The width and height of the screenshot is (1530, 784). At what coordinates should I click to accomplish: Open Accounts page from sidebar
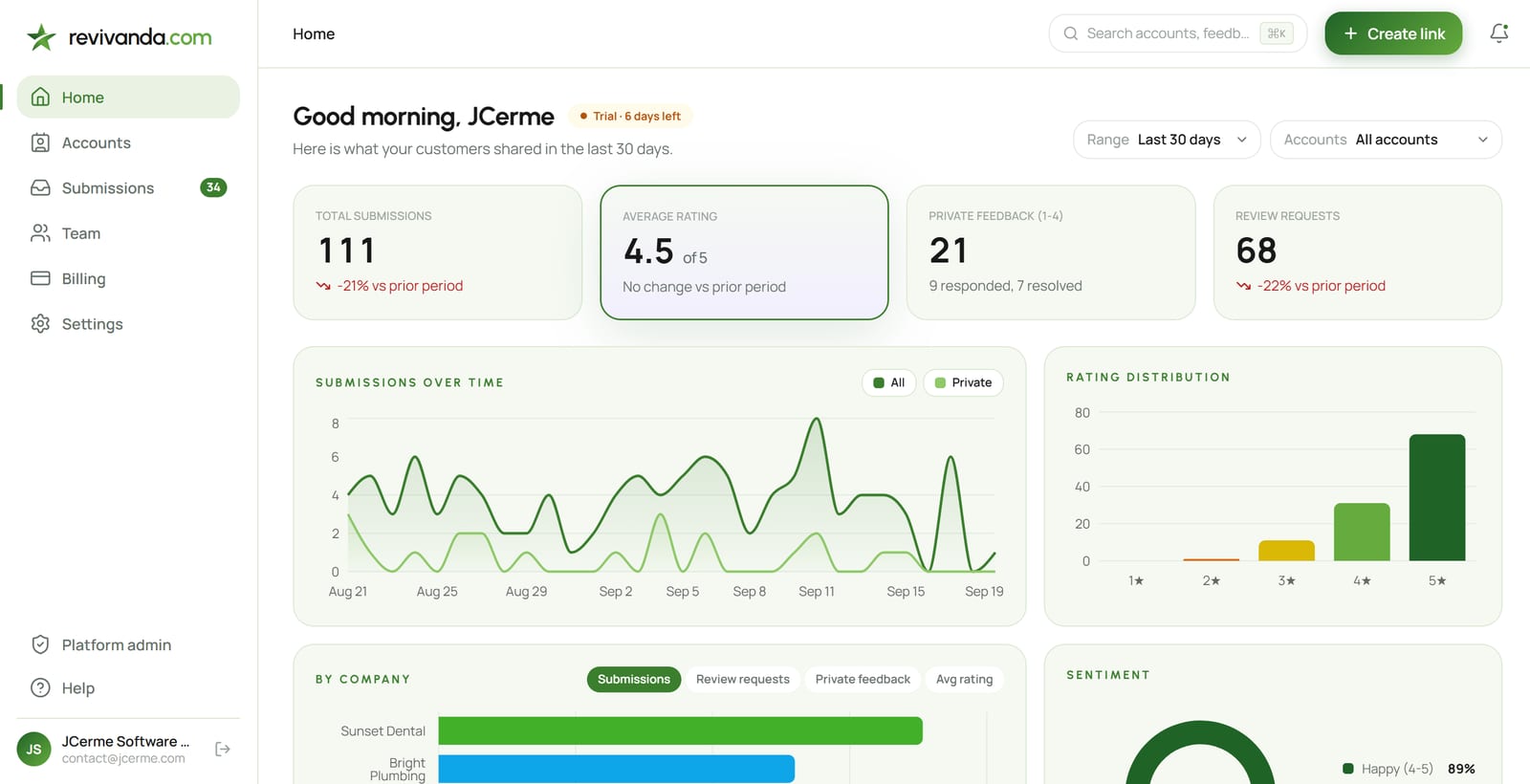pyautogui.click(x=128, y=142)
